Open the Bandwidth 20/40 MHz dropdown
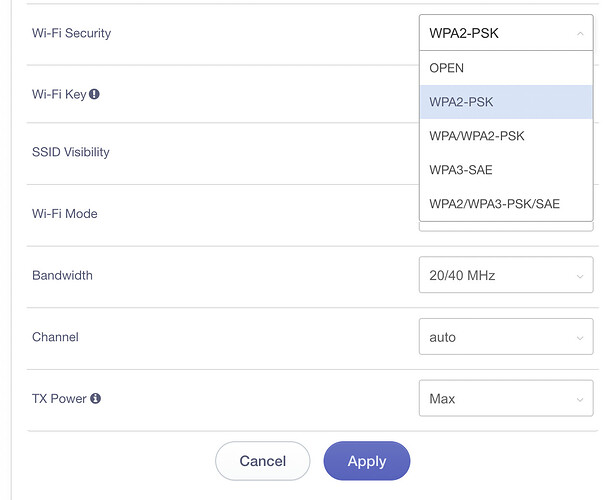 coord(506,275)
